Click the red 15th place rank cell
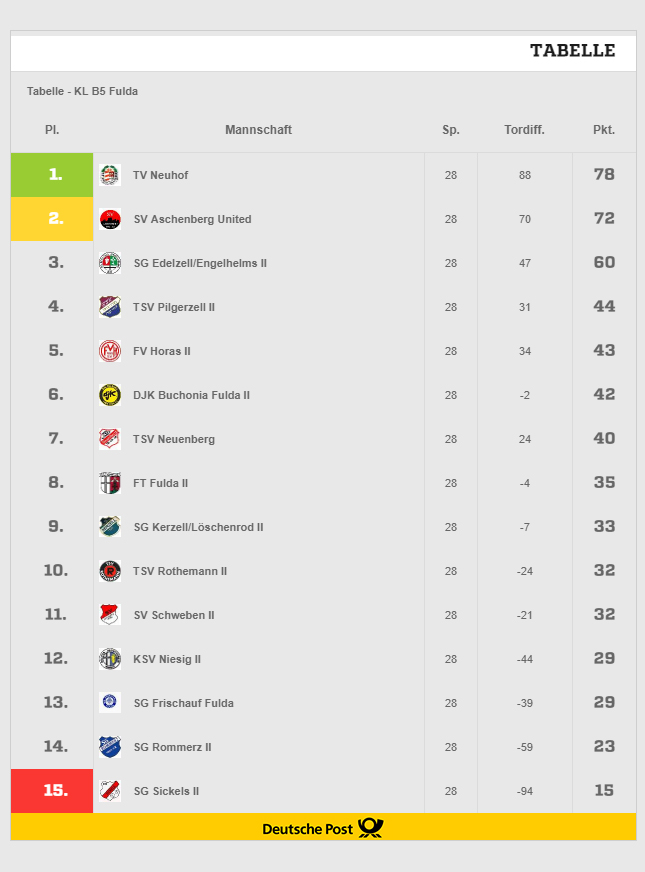645x872 pixels. tap(52, 791)
